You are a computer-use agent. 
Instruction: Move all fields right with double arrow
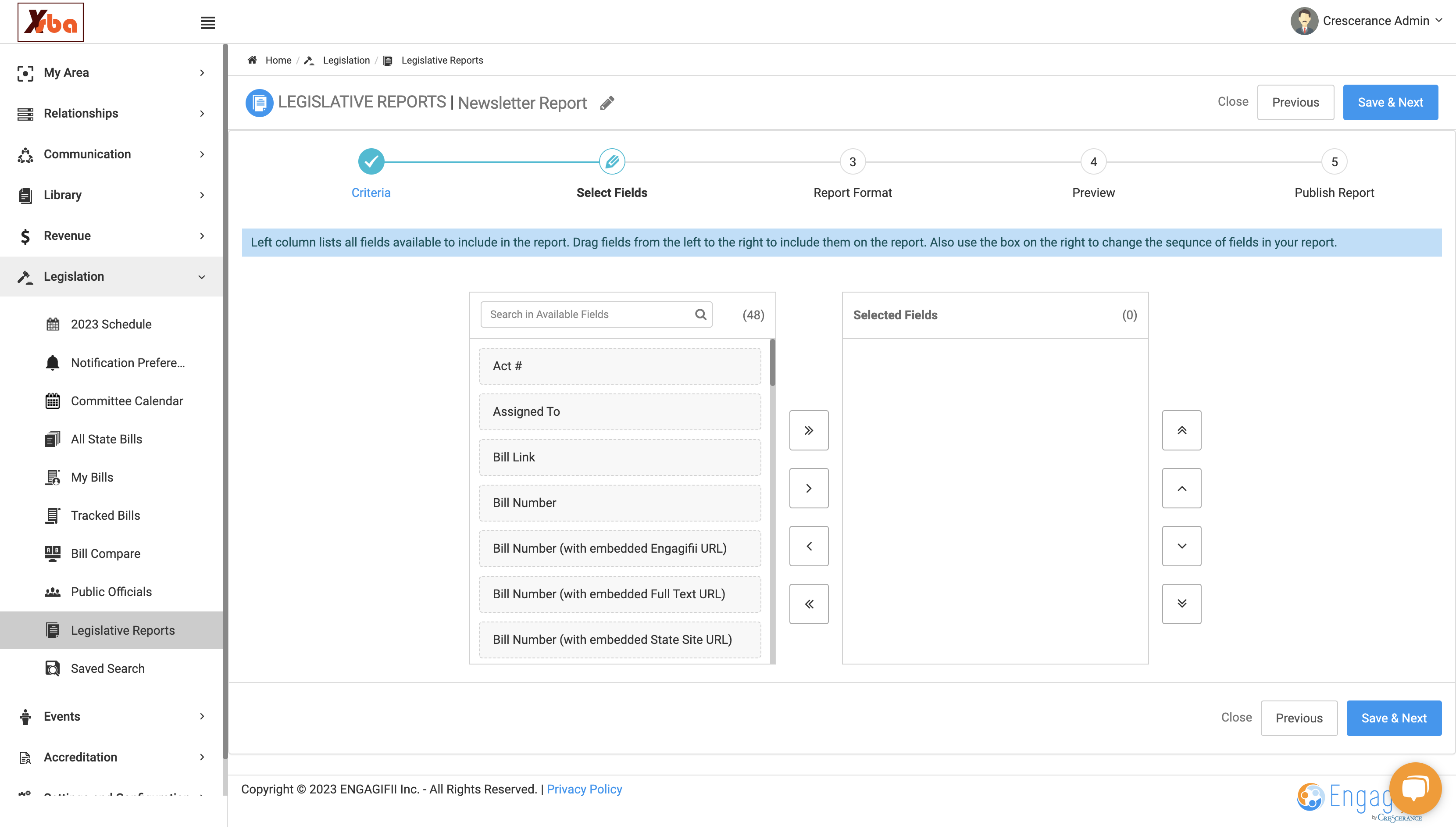[x=808, y=430]
